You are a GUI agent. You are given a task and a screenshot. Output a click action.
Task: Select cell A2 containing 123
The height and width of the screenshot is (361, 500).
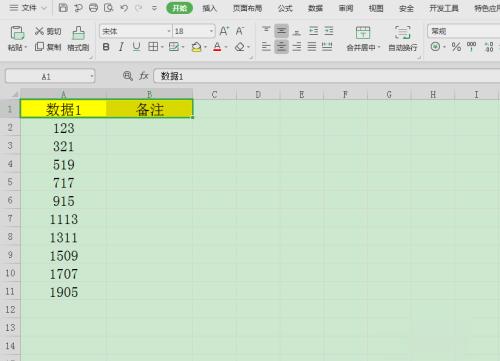click(63, 128)
